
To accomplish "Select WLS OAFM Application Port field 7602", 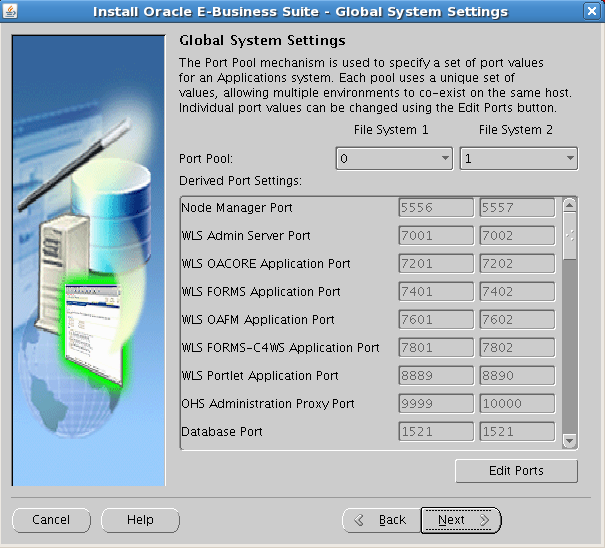I will coord(517,320).
